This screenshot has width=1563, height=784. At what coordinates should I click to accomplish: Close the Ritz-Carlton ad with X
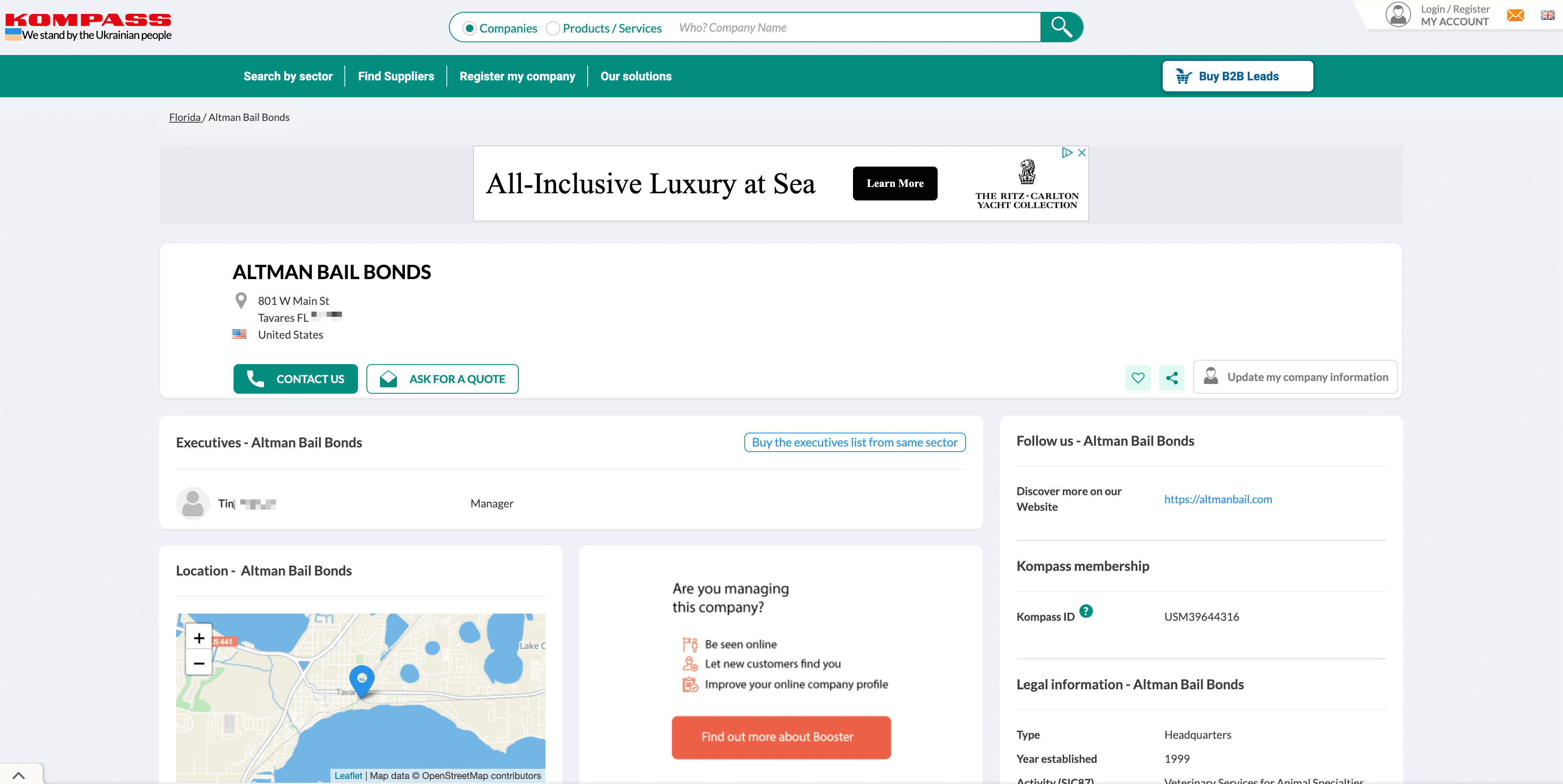(x=1082, y=153)
